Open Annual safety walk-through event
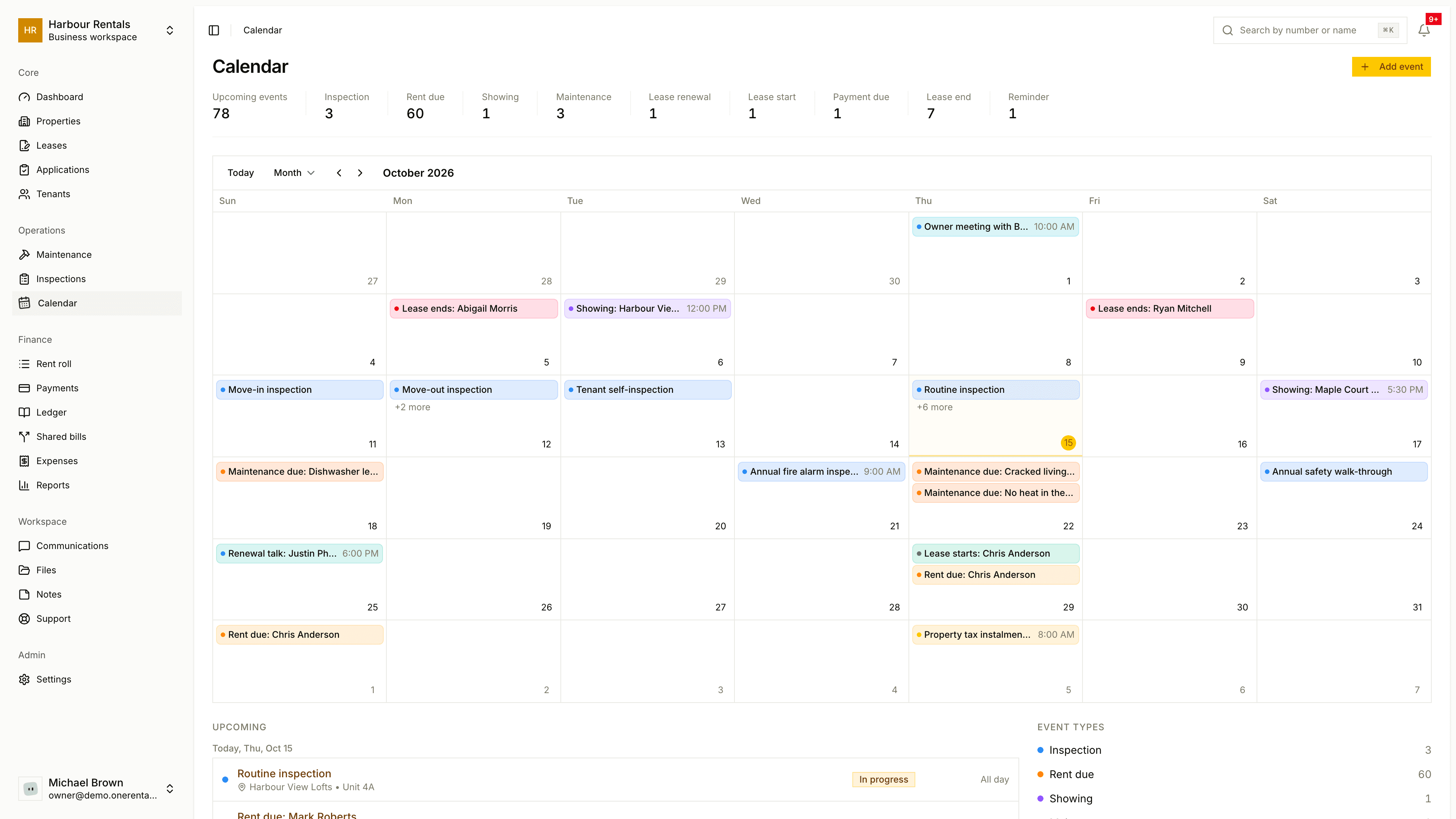The height and width of the screenshot is (819, 1456). (x=1343, y=472)
